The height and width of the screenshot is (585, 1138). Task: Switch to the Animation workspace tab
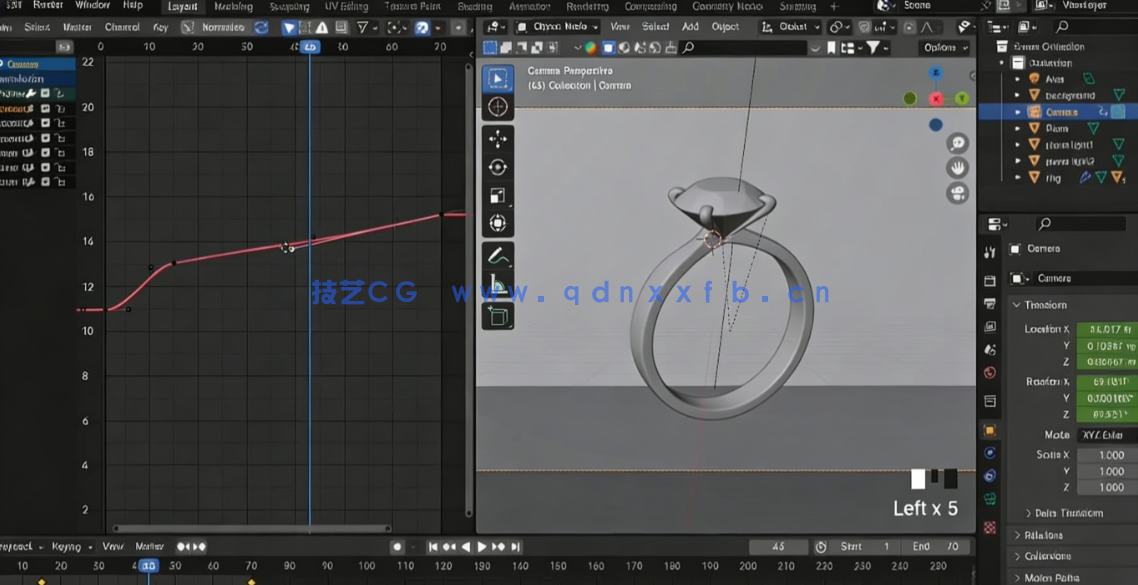click(527, 6)
